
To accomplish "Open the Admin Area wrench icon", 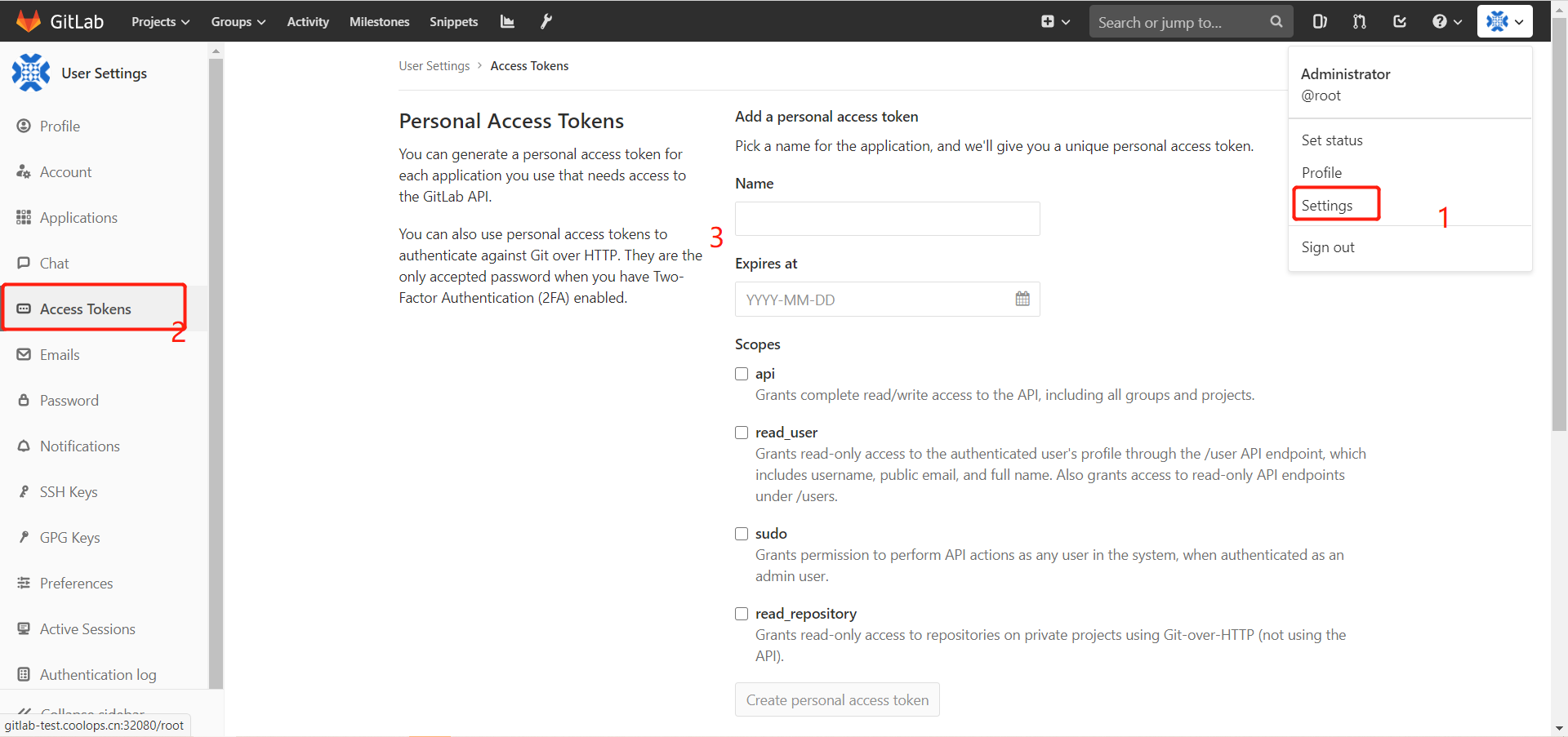I will [546, 21].
